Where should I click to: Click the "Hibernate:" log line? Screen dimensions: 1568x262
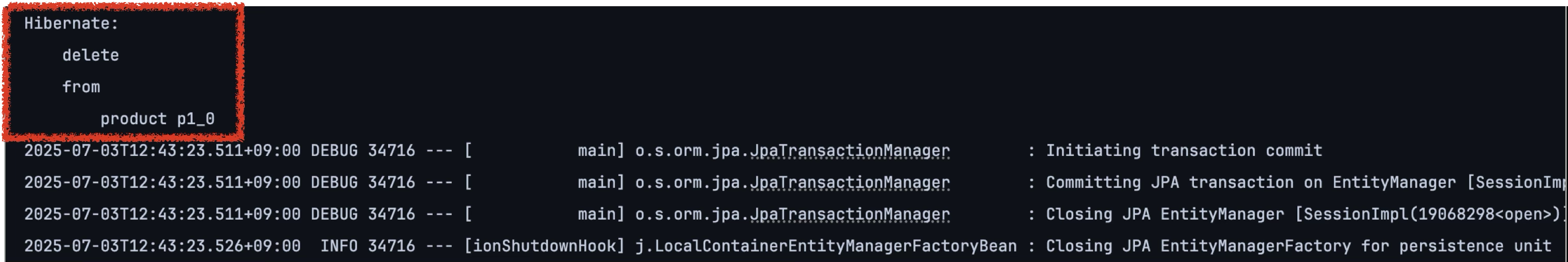pos(71,24)
